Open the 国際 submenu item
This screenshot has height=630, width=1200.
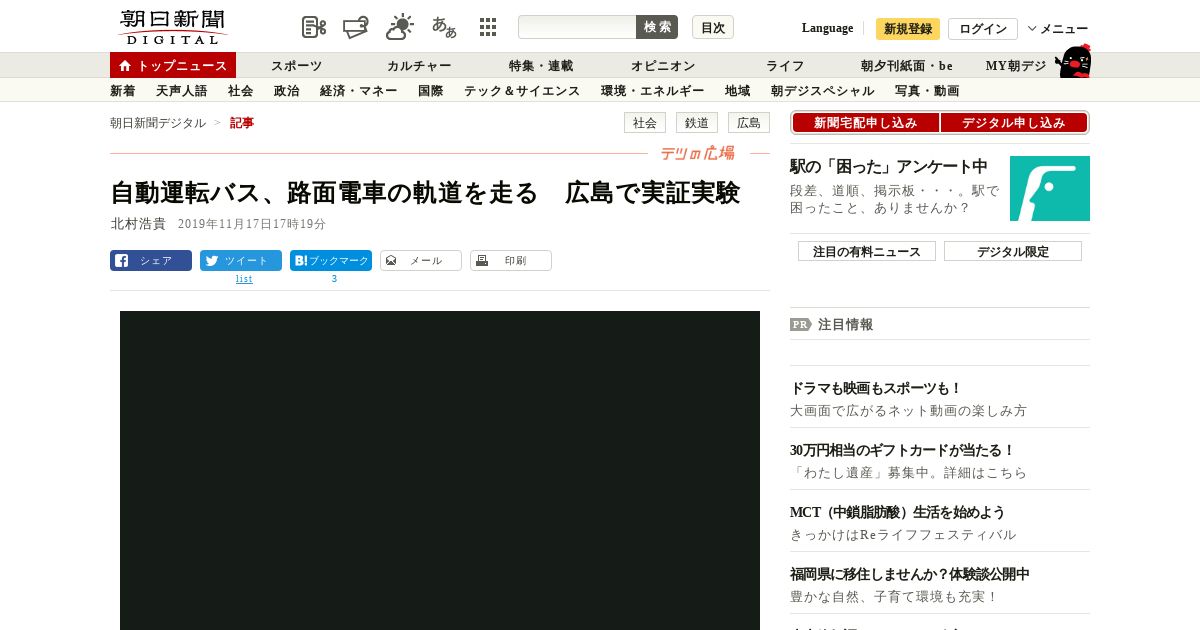pyautogui.click(x=430, y=90)
